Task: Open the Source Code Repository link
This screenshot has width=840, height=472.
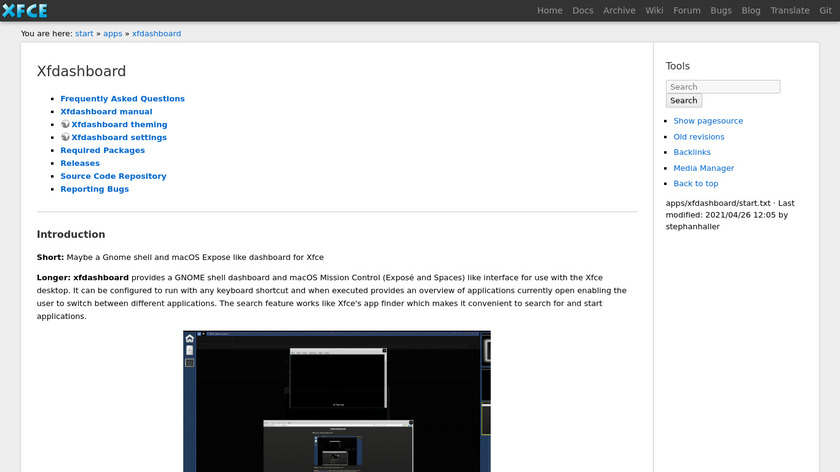Action: [x=113, y=176]
